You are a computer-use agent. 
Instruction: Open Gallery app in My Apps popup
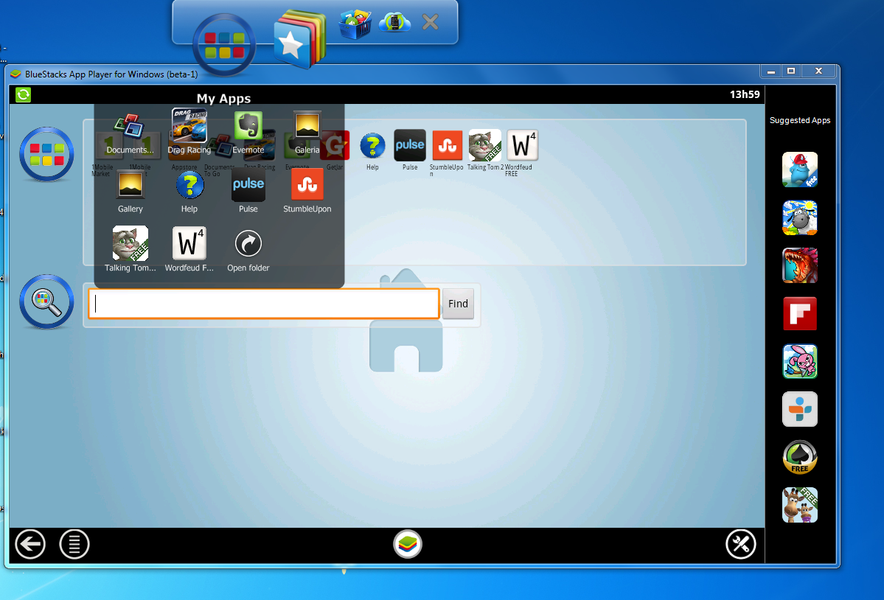pyautogui.click(x=130, y=187)
